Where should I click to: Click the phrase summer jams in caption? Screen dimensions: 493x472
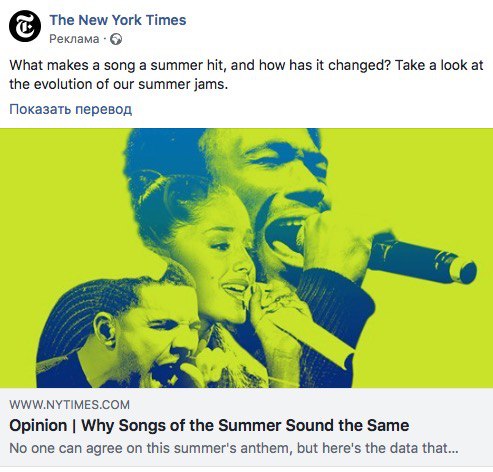[183, 85]
